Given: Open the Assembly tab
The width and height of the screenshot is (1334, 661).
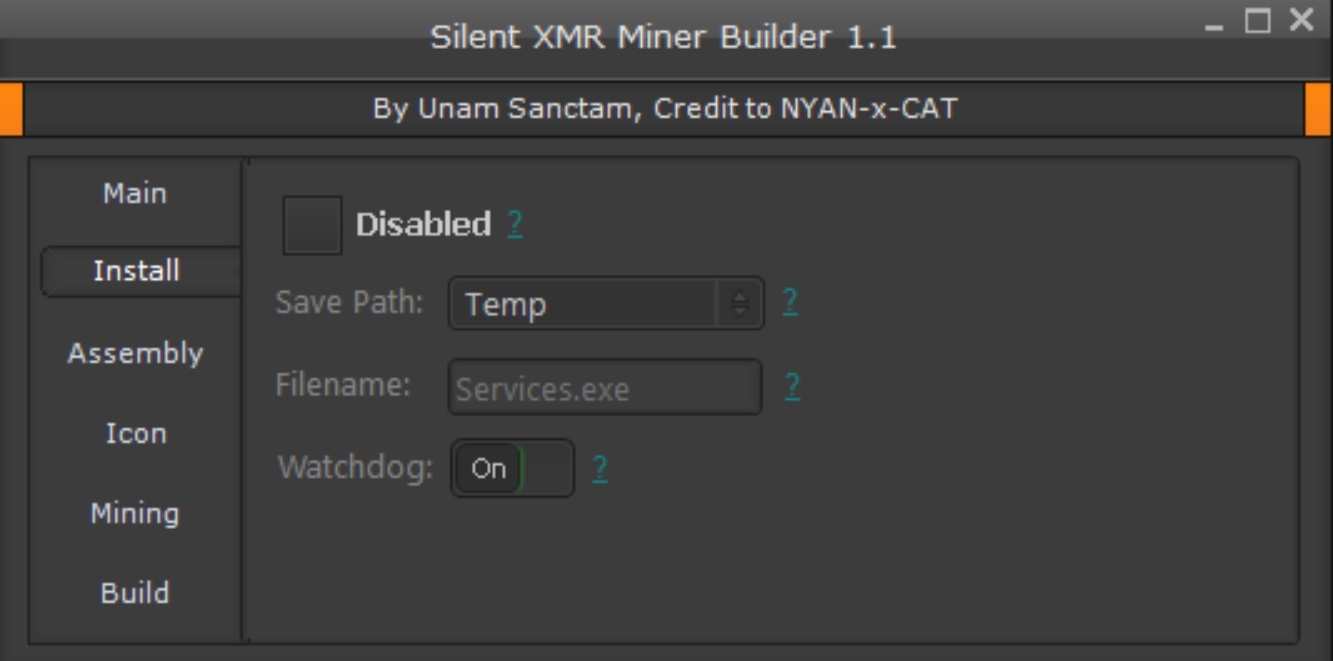Looking at the screenshot, I should (x=135, y=353).
